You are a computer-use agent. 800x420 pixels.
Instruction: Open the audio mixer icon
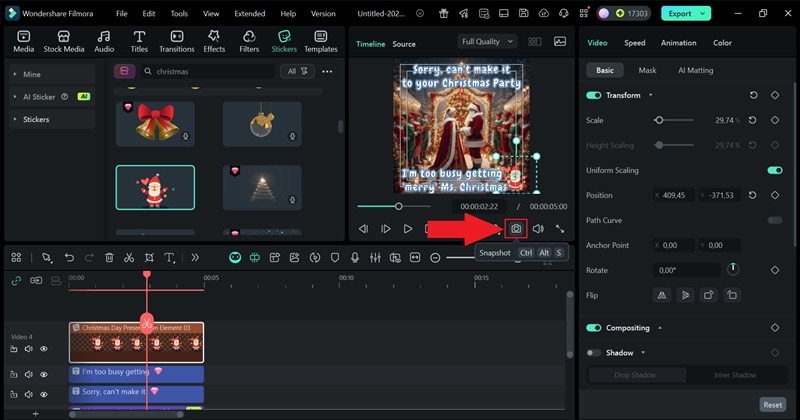(375, 258)
